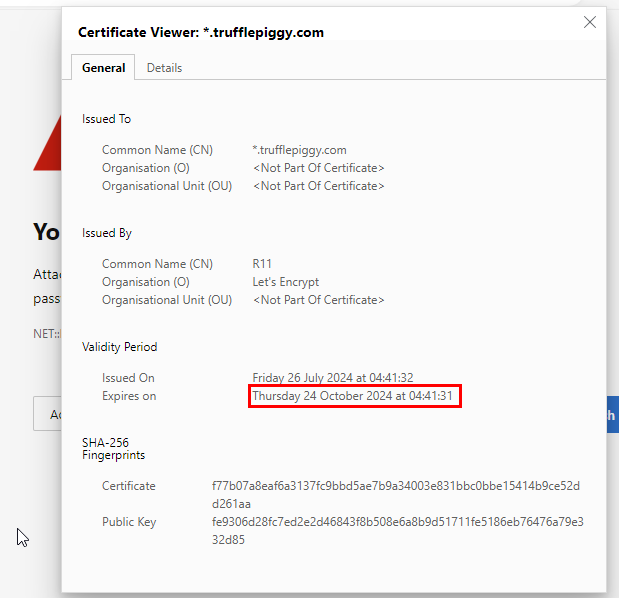Screen dimensions: 619x598
Task: Click the Common Name (CN) label under Issued To
Action: pyautogui.click(x=157, y=150)
